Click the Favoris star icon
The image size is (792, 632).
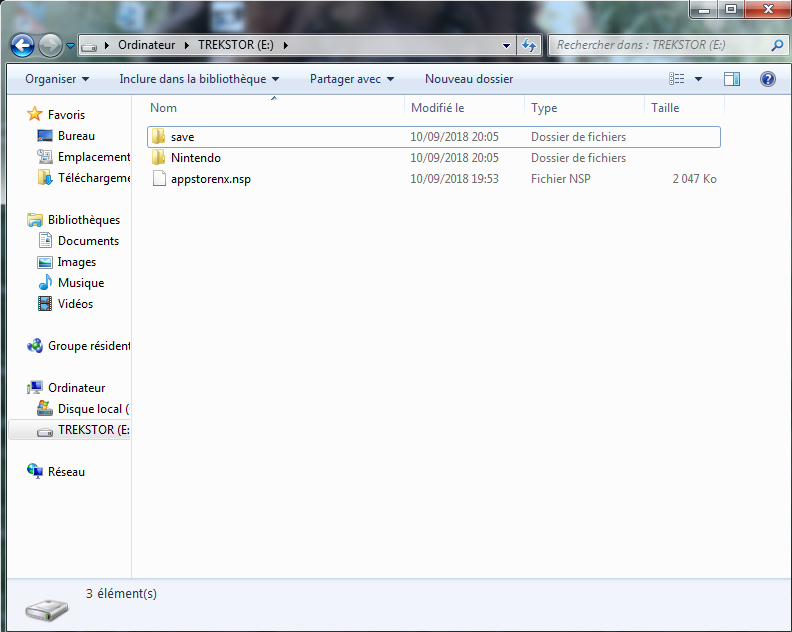click(x=34, y=114)
